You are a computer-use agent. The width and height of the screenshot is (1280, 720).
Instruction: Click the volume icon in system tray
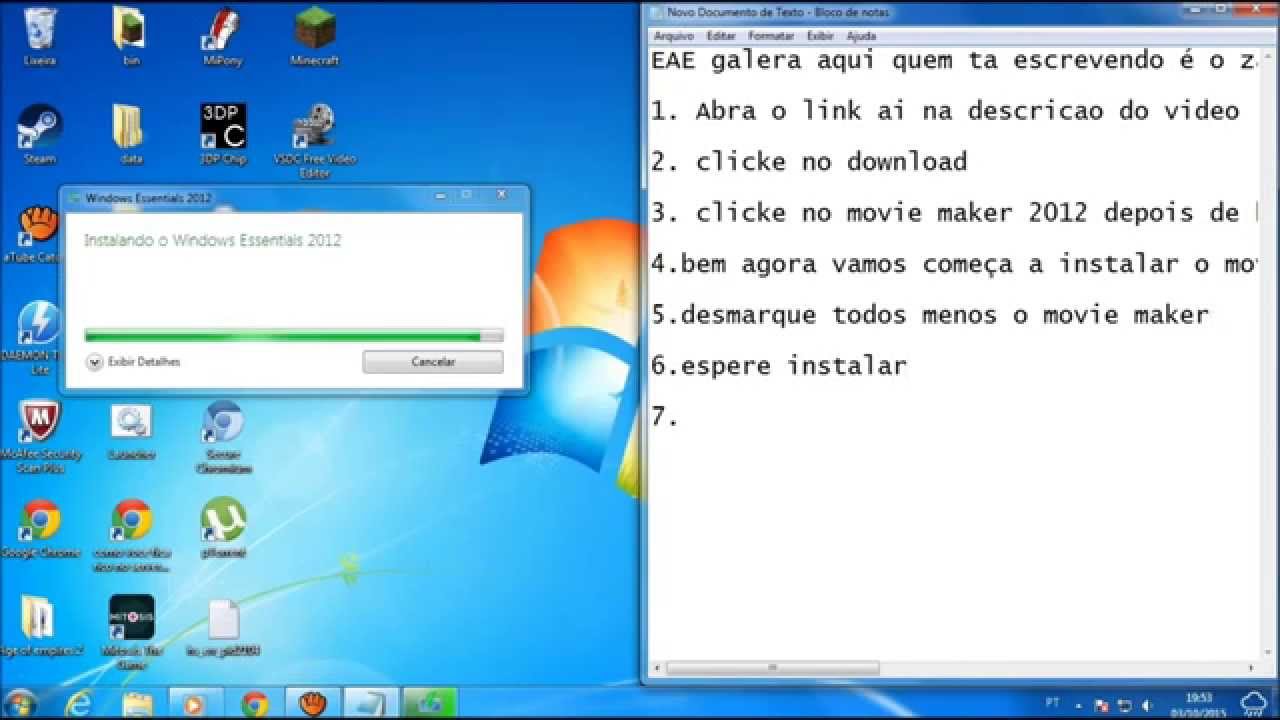pos(1147,704)
